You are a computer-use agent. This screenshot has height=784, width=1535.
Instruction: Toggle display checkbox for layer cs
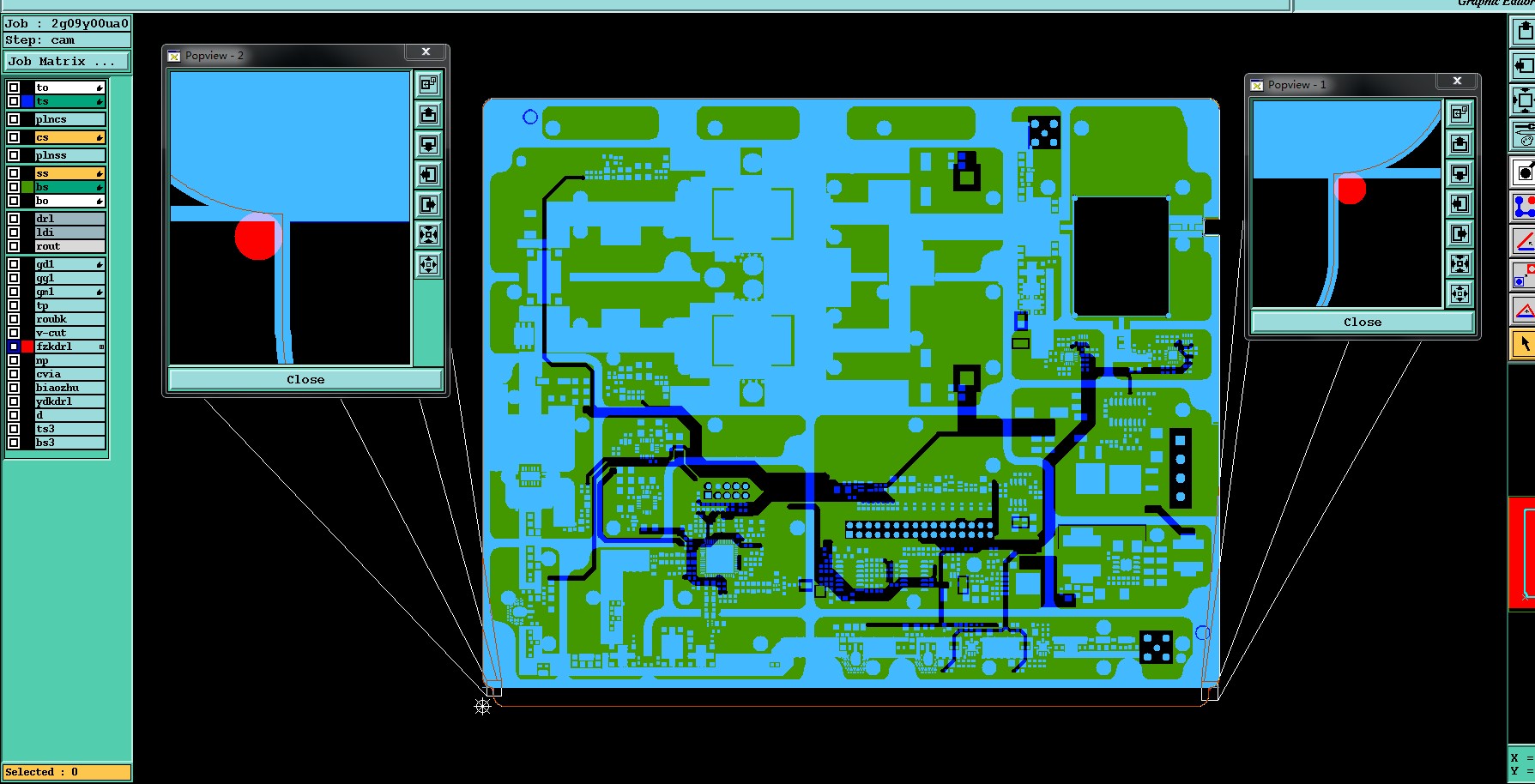pos(14,137)
